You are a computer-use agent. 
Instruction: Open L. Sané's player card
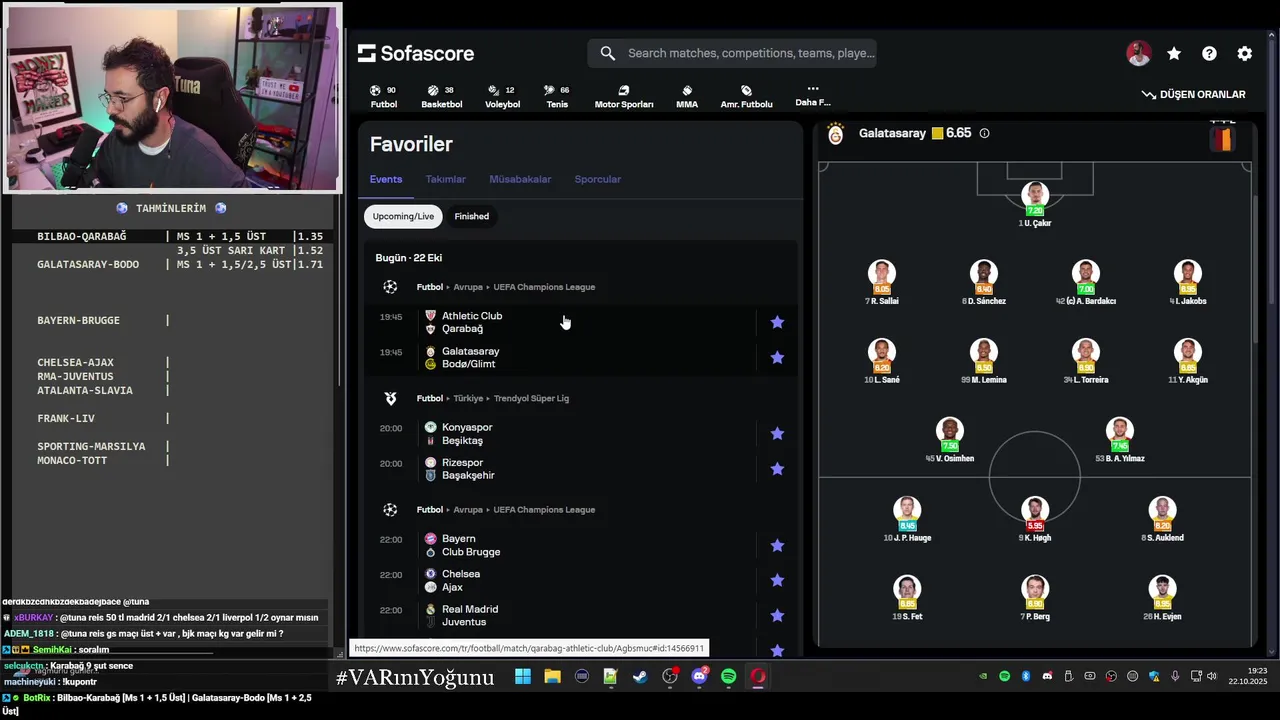tap(881, 362)
